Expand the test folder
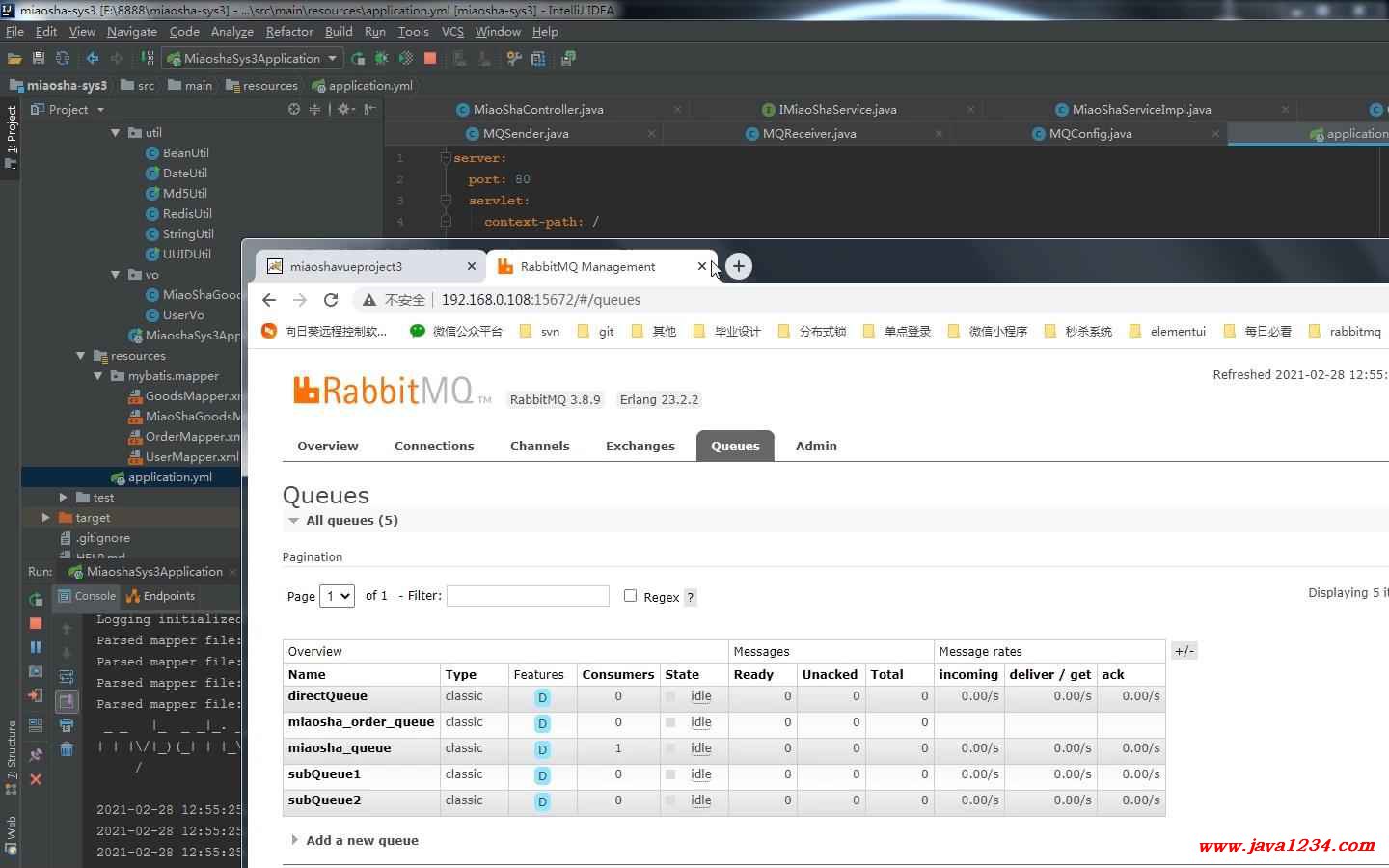Viewport: 1389px width, 868px height. point(63,498)
